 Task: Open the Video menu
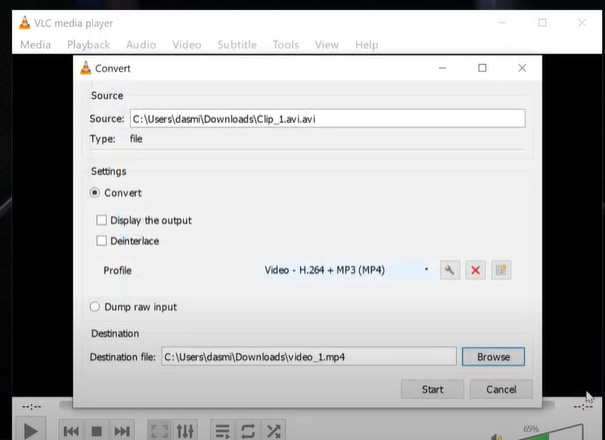click(187, 45)
